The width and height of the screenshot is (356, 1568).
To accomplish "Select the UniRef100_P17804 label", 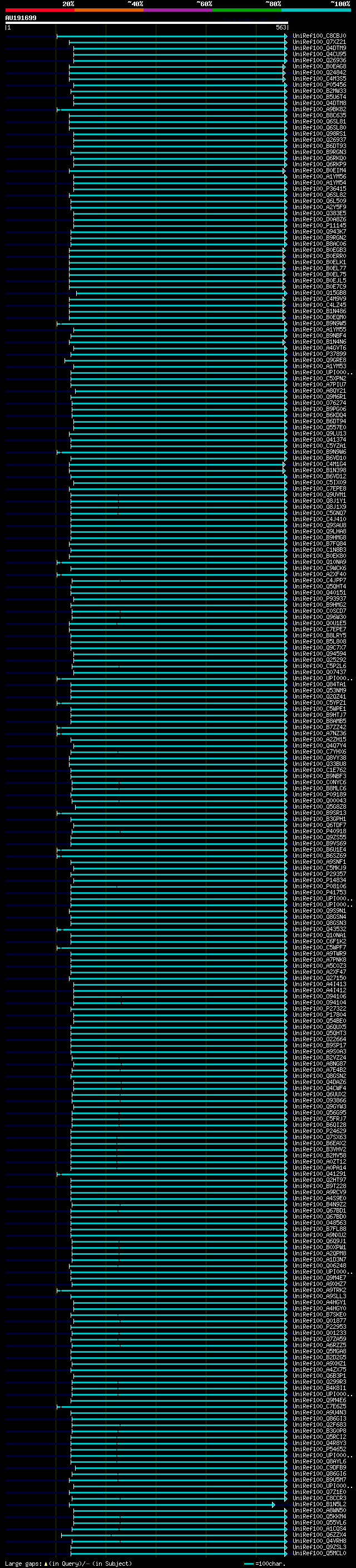I will click(319, 1015).
